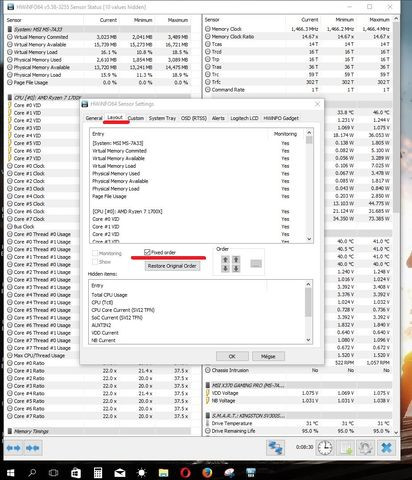The height and width of the screenshot is (480, 412).
Task: Toggle the Show checkbox in Sensor Settings
Action: [95, 262]
